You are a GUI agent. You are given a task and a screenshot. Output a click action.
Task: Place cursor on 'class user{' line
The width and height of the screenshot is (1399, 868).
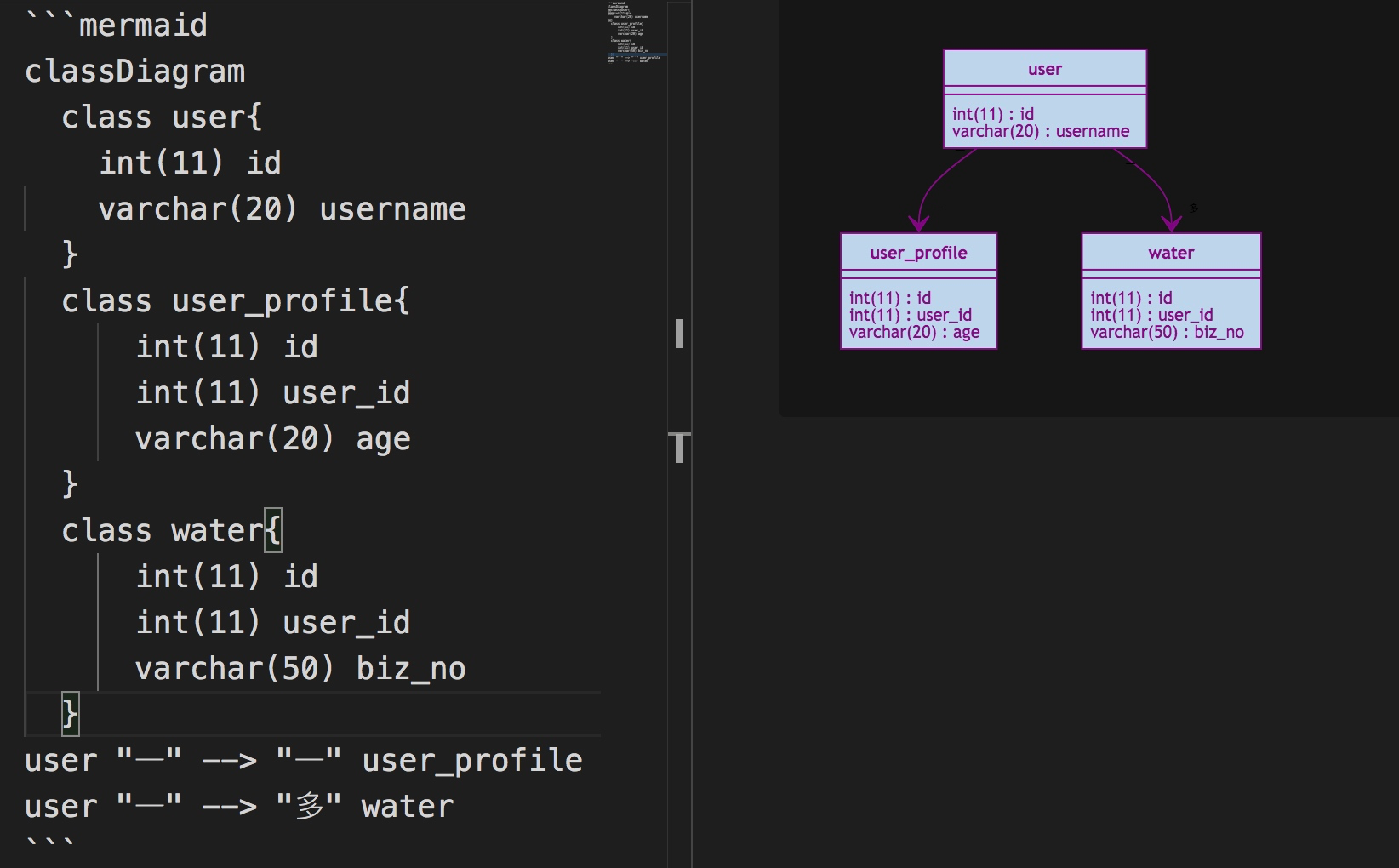click(x=162, y=117)
